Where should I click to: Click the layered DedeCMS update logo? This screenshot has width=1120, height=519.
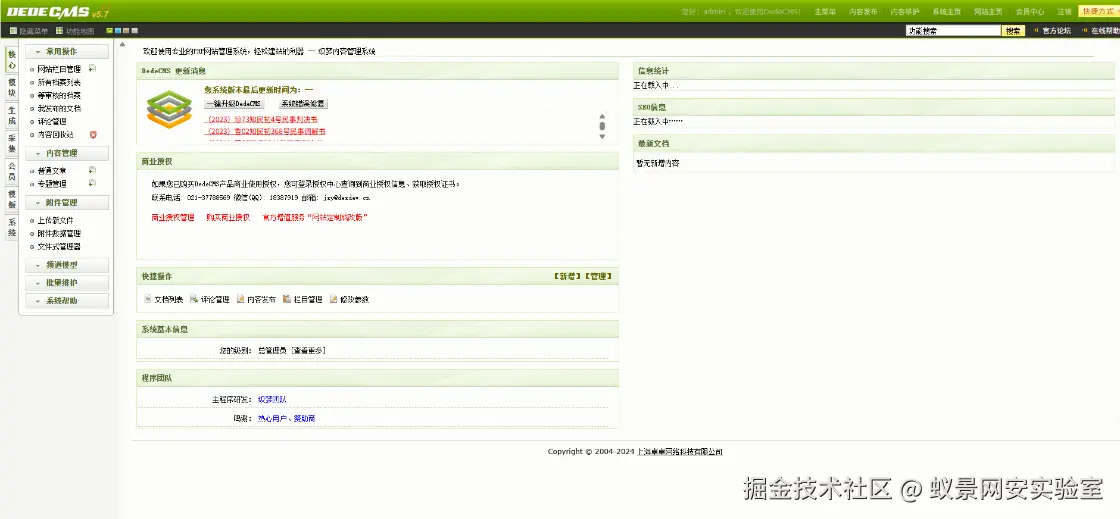(169, 109)
